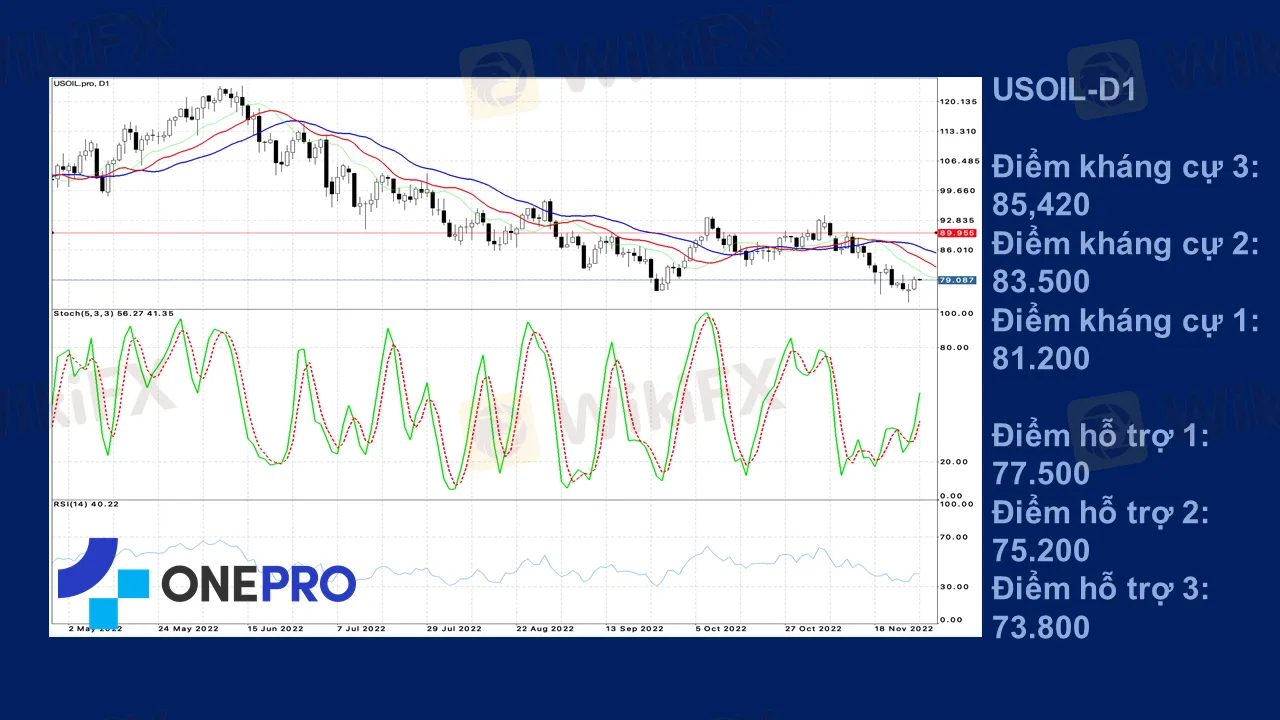Image resolution: width=1280 pixels, height=720 pixels.
Task: Click the Stoch(5,3,3) 56.27 41.35 indicator label
Action: coord(113,314)
